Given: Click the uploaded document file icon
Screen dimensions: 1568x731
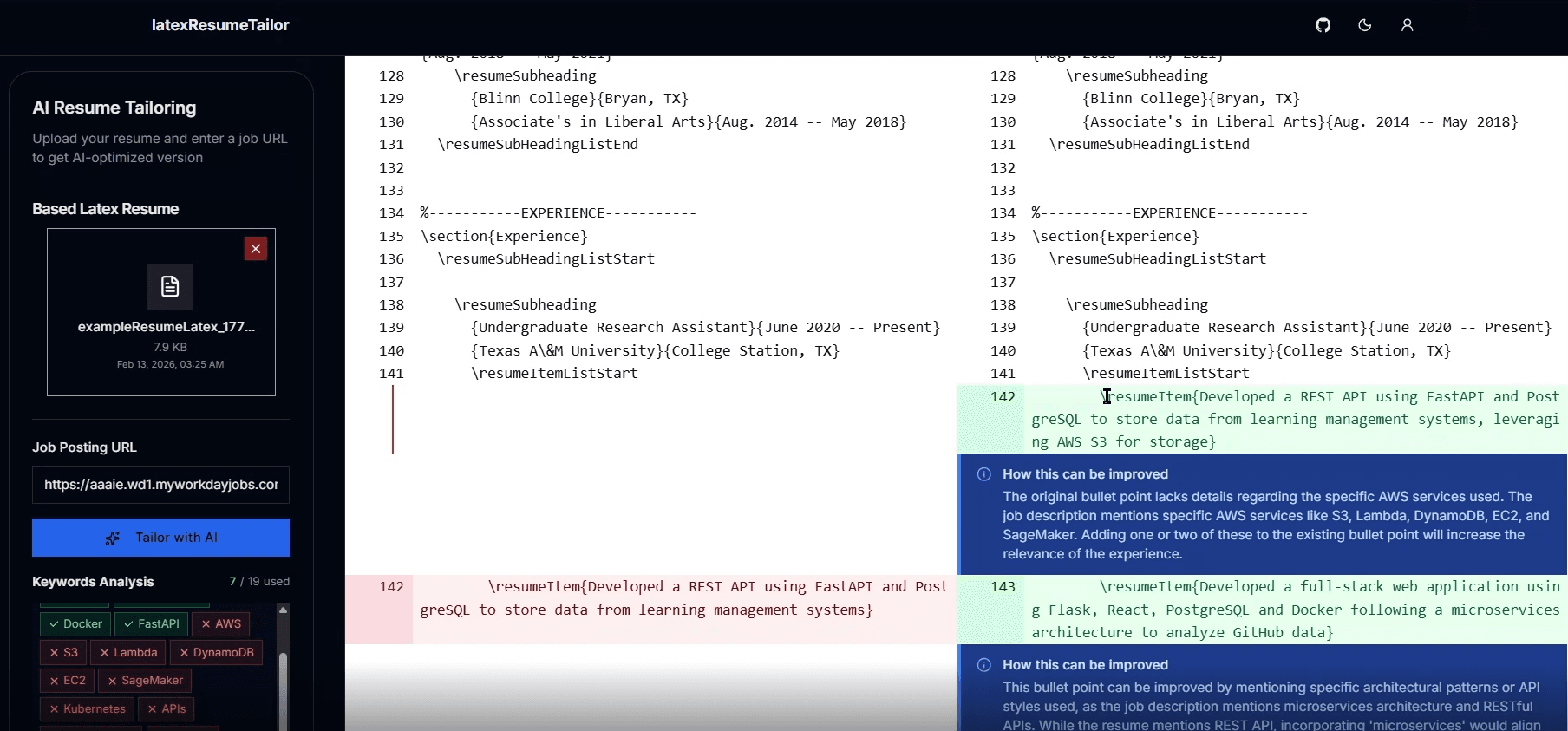Looking at the screenshot, I should 170,286.
